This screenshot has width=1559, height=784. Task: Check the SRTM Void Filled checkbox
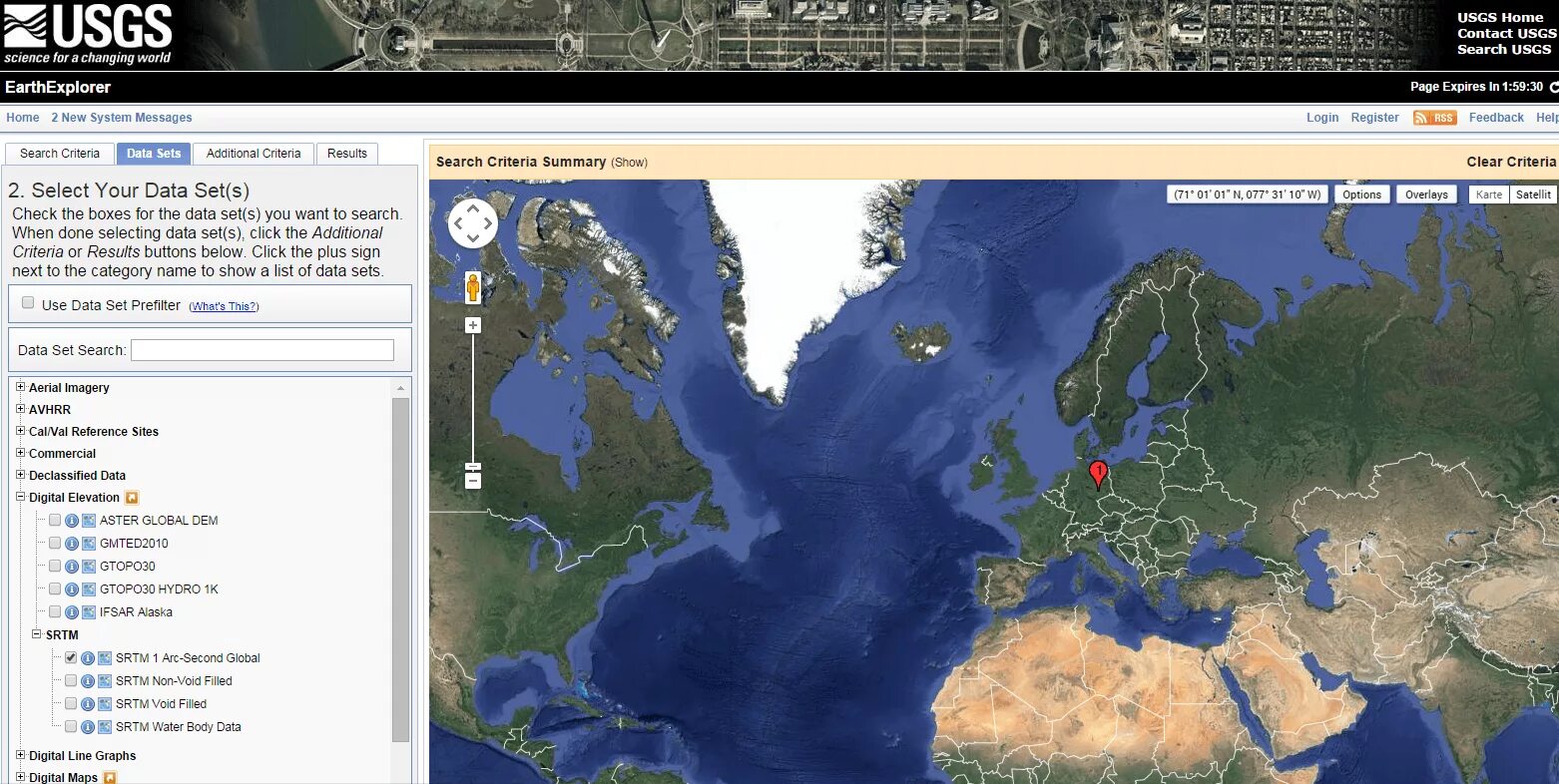[x=71, y=703]
